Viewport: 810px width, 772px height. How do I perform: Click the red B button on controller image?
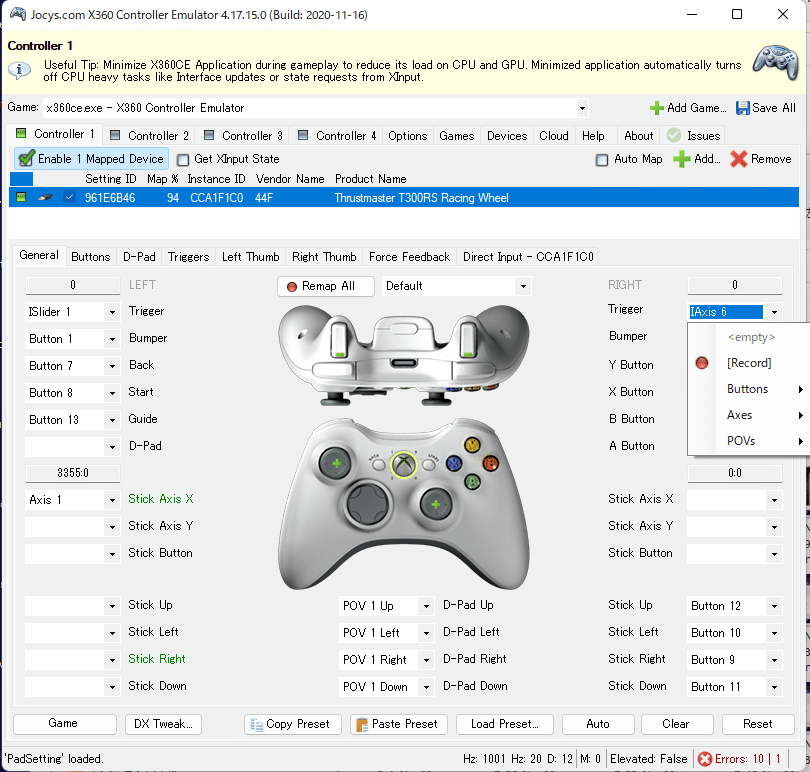click(490, 463)
